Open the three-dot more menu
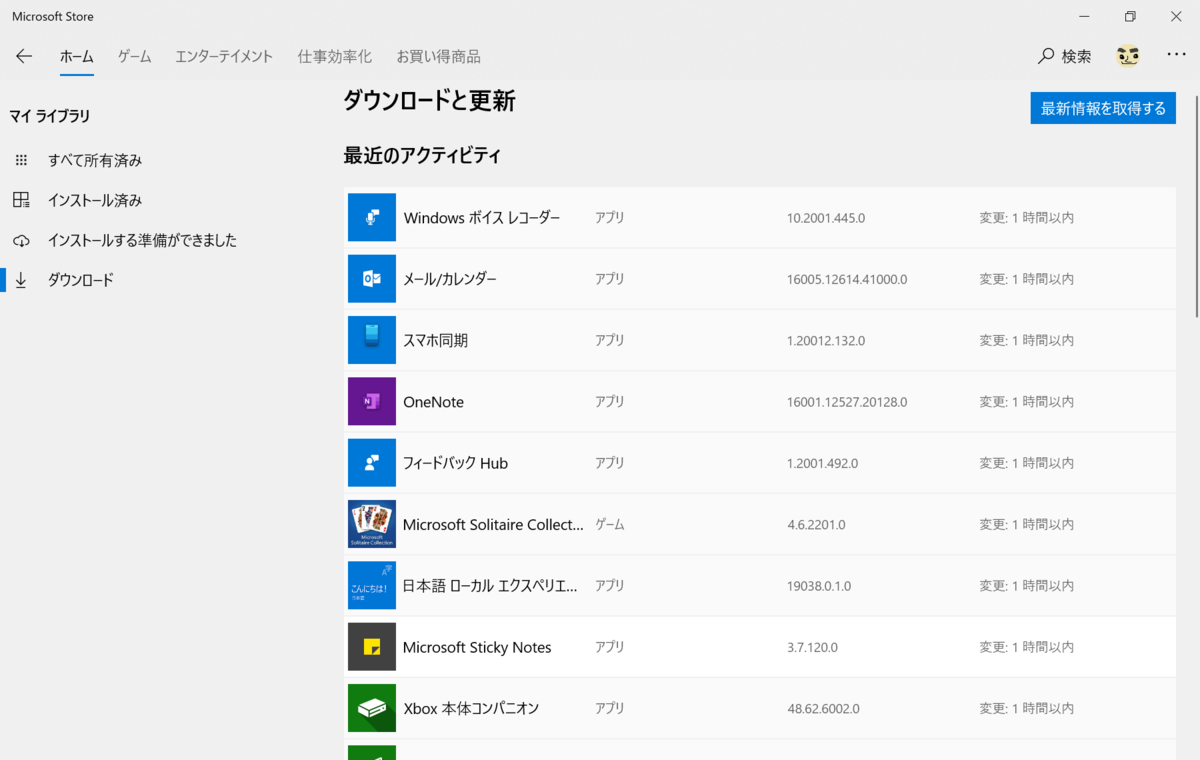Screen dimensions: 1200x760 click(1176, 55)
